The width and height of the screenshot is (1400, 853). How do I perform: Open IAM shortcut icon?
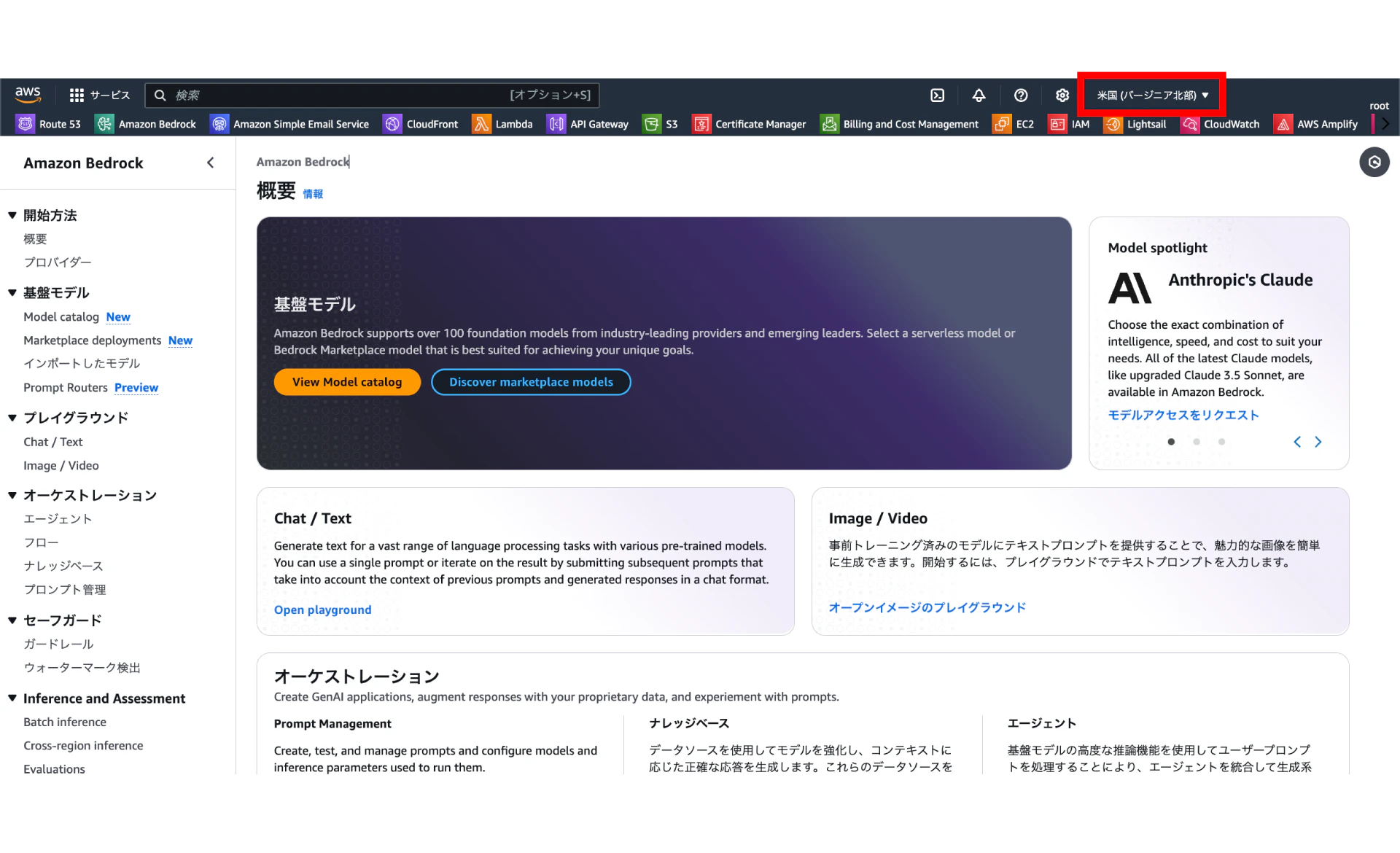pos(1057,124)
